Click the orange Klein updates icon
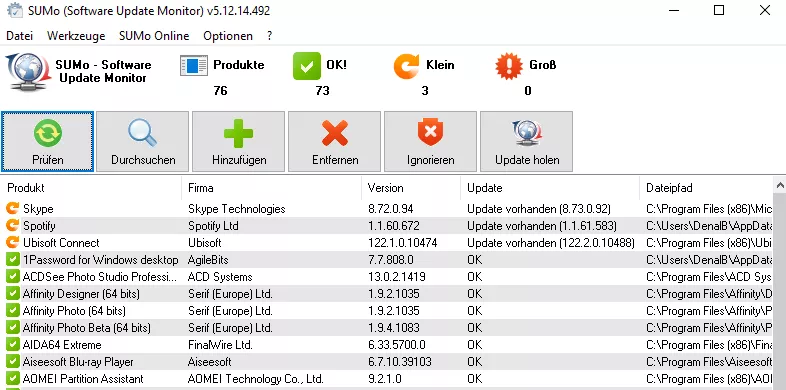The width and height of the screenshot is (786, 390). click(x=407, y=66)
